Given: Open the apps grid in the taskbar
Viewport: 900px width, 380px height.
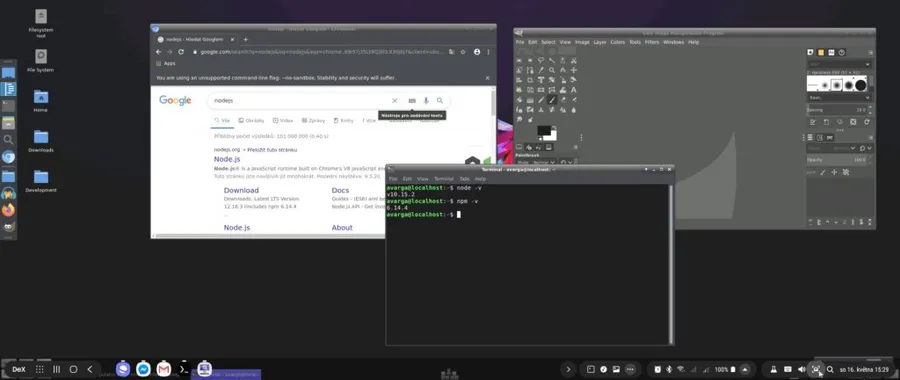Looking at the screenshot, I should [40, 369].
